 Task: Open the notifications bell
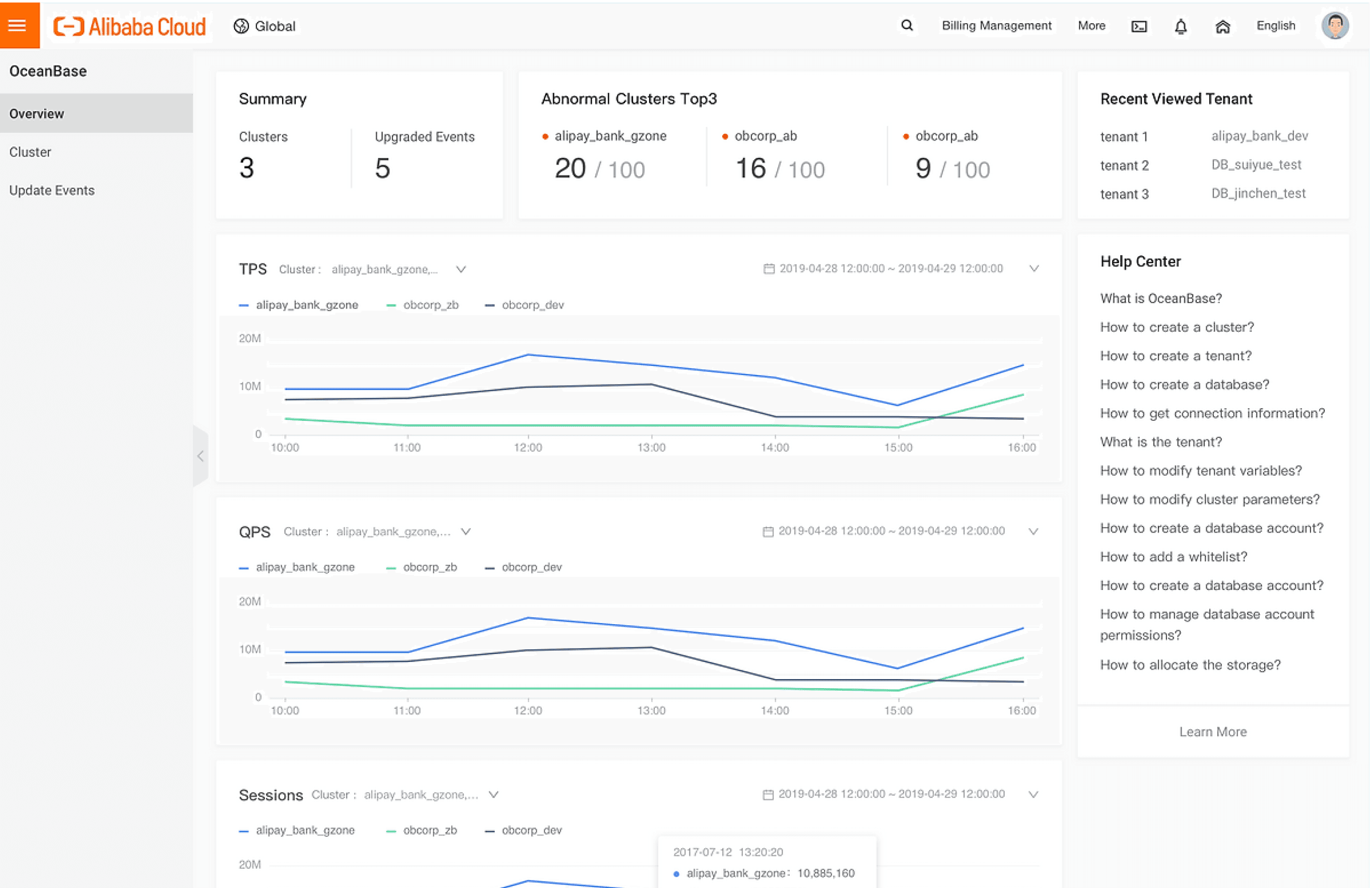tap(1181, 27)
